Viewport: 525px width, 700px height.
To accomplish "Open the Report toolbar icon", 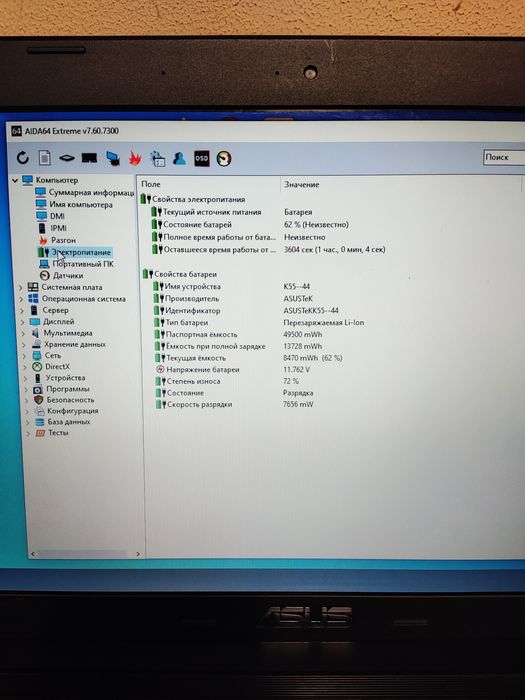I will pyautogui.click(x=44, y=158).
